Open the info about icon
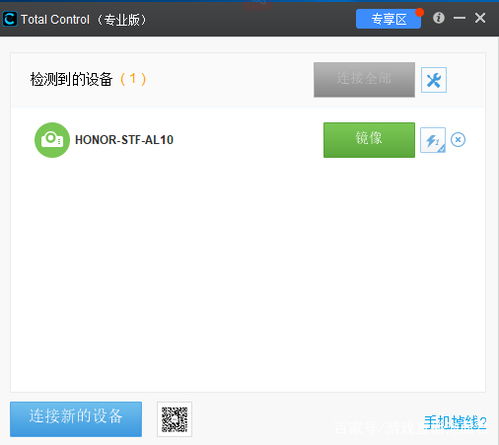 click(439, 18)
